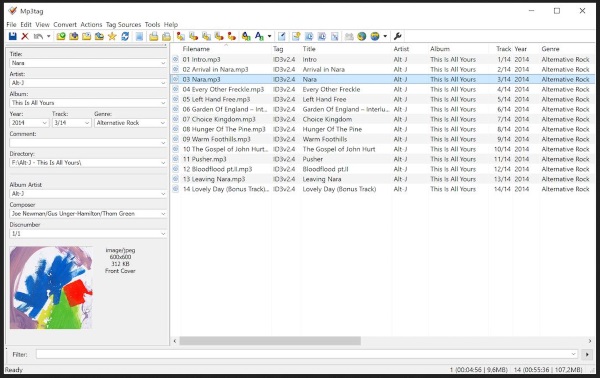600x378 pixels.
Task: Select the row 08 Hunger Of The Pine.mp3
Action: [382, 129]
